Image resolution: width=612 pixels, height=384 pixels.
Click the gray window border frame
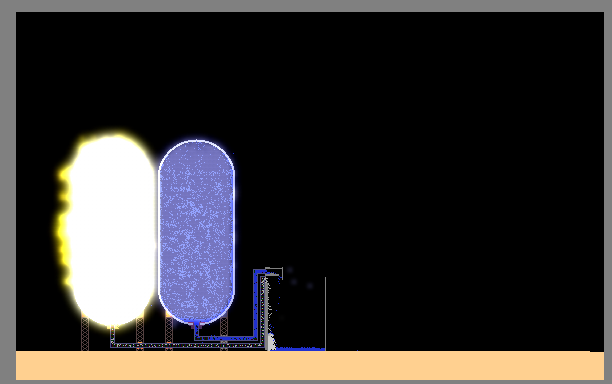point(306,5)
